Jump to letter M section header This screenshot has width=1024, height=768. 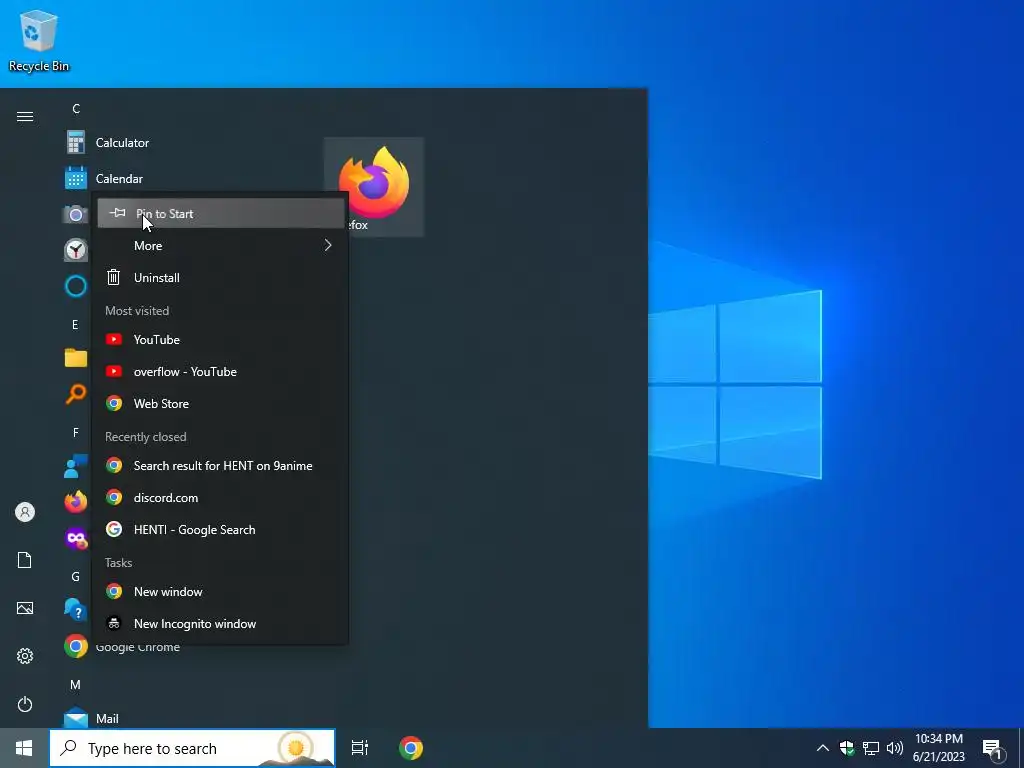click(x=75, y=684)
